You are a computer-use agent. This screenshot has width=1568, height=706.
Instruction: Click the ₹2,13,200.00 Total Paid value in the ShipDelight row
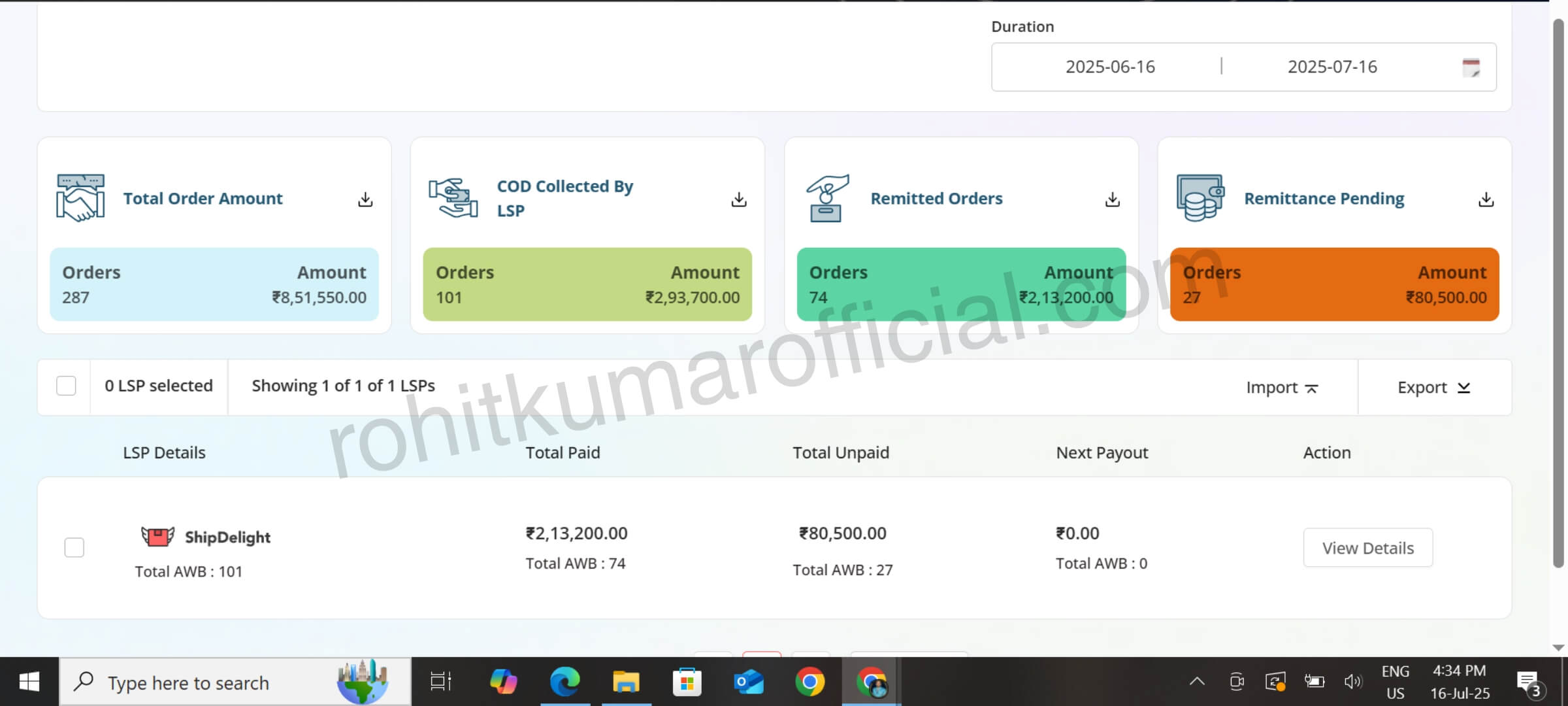[x=576, y=533]
